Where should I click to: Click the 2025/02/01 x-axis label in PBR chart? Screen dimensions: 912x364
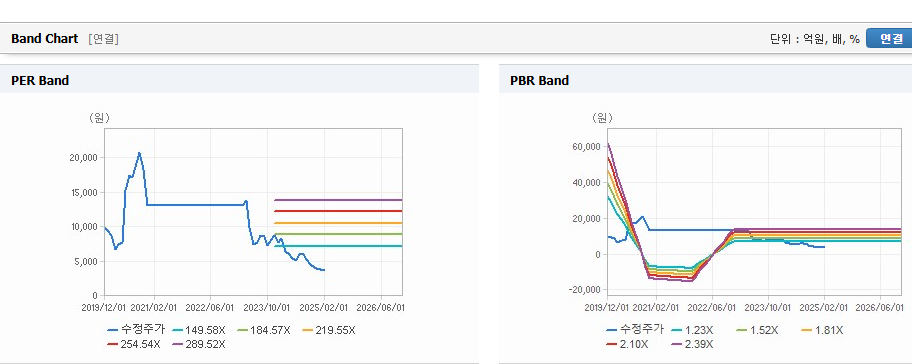click(824, 307)
